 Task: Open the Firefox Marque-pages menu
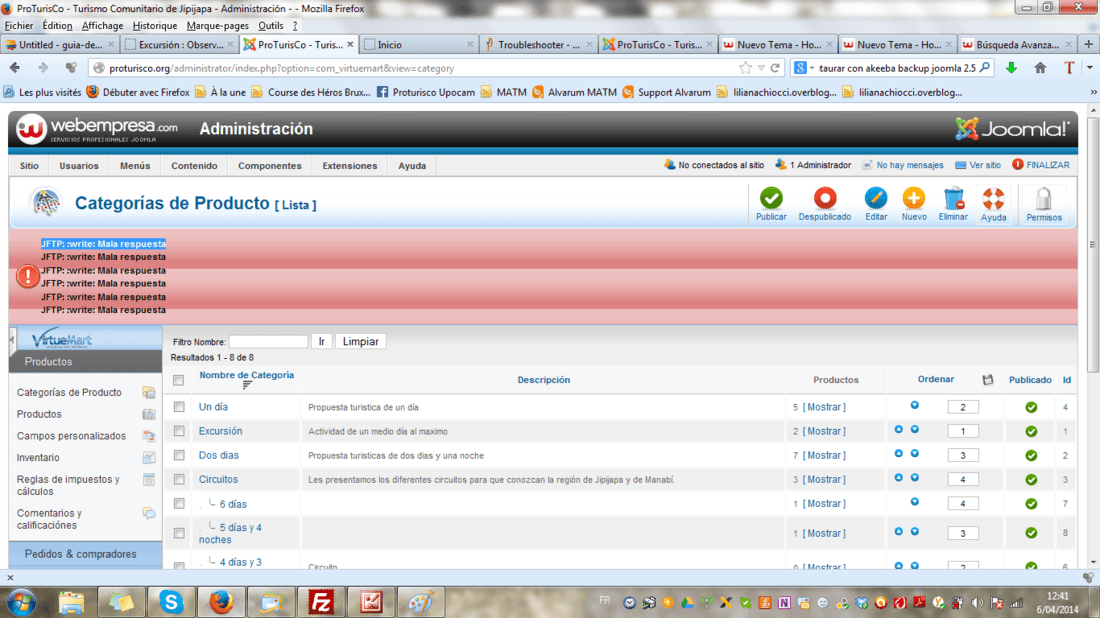tap(217, 25)
